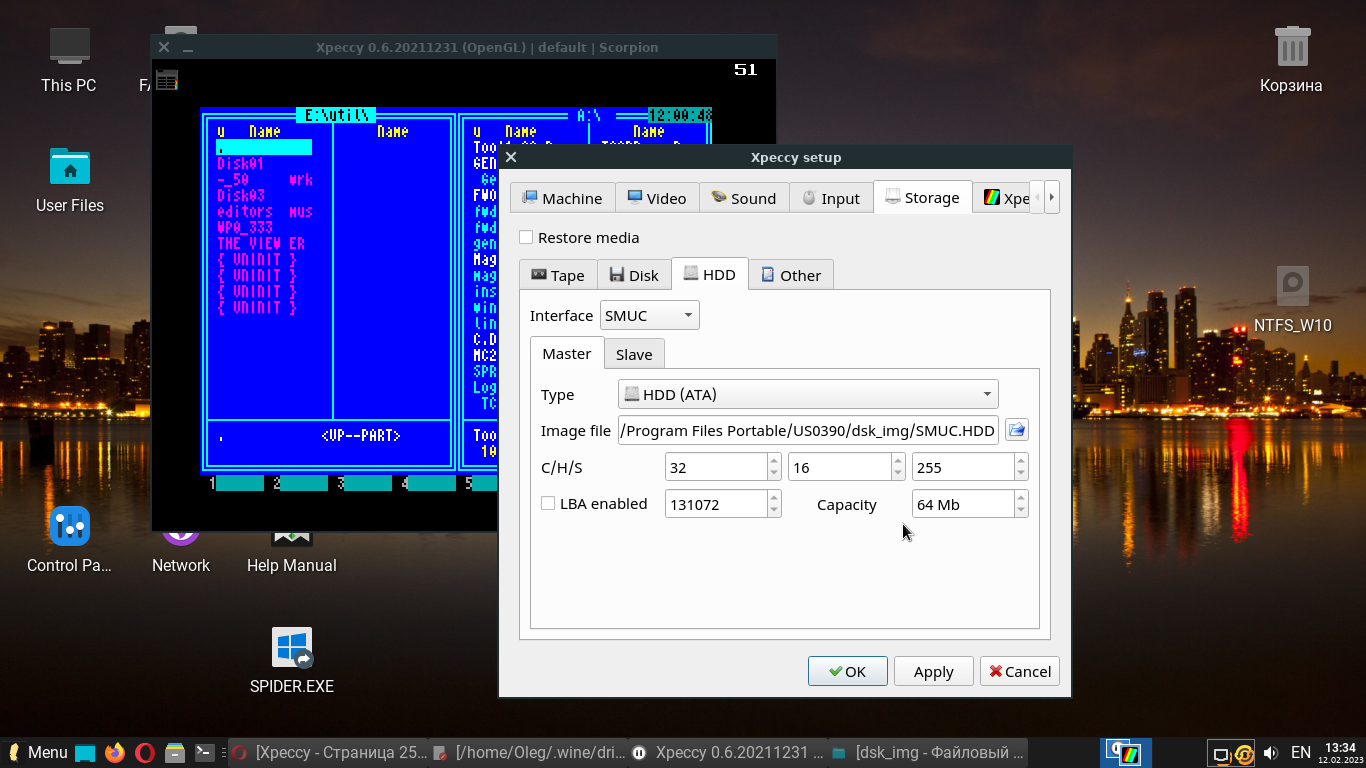Switch to Machine tab
1366x768 pixels.
click(x=562, y=198)
